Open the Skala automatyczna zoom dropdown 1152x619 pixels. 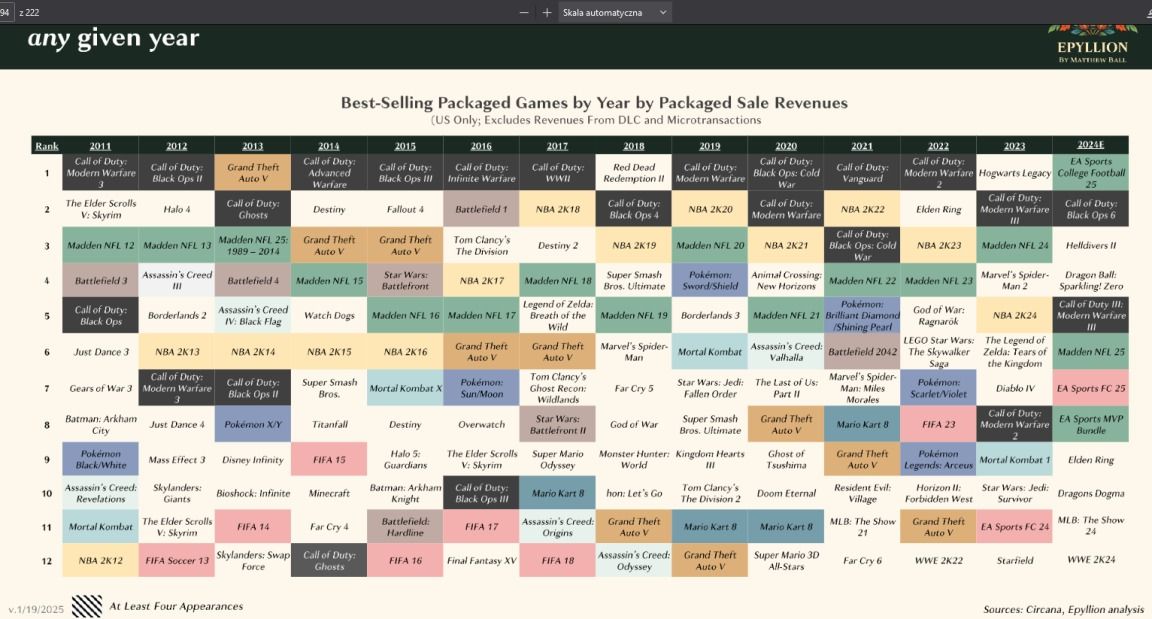point(614,12)
